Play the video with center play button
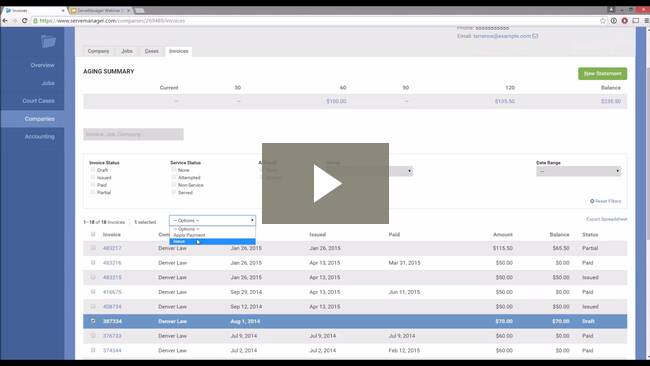The image size is (650, 366). 325,183
